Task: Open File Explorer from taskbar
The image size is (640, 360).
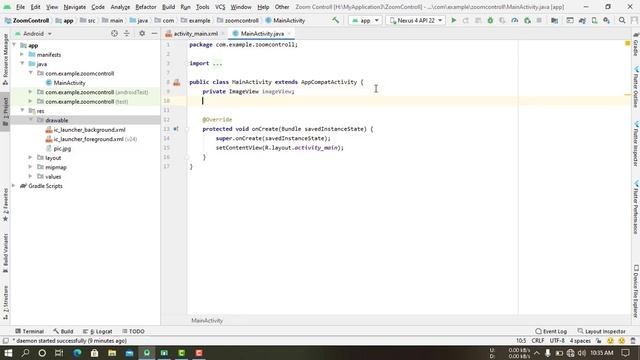Action: coord(112,353)
